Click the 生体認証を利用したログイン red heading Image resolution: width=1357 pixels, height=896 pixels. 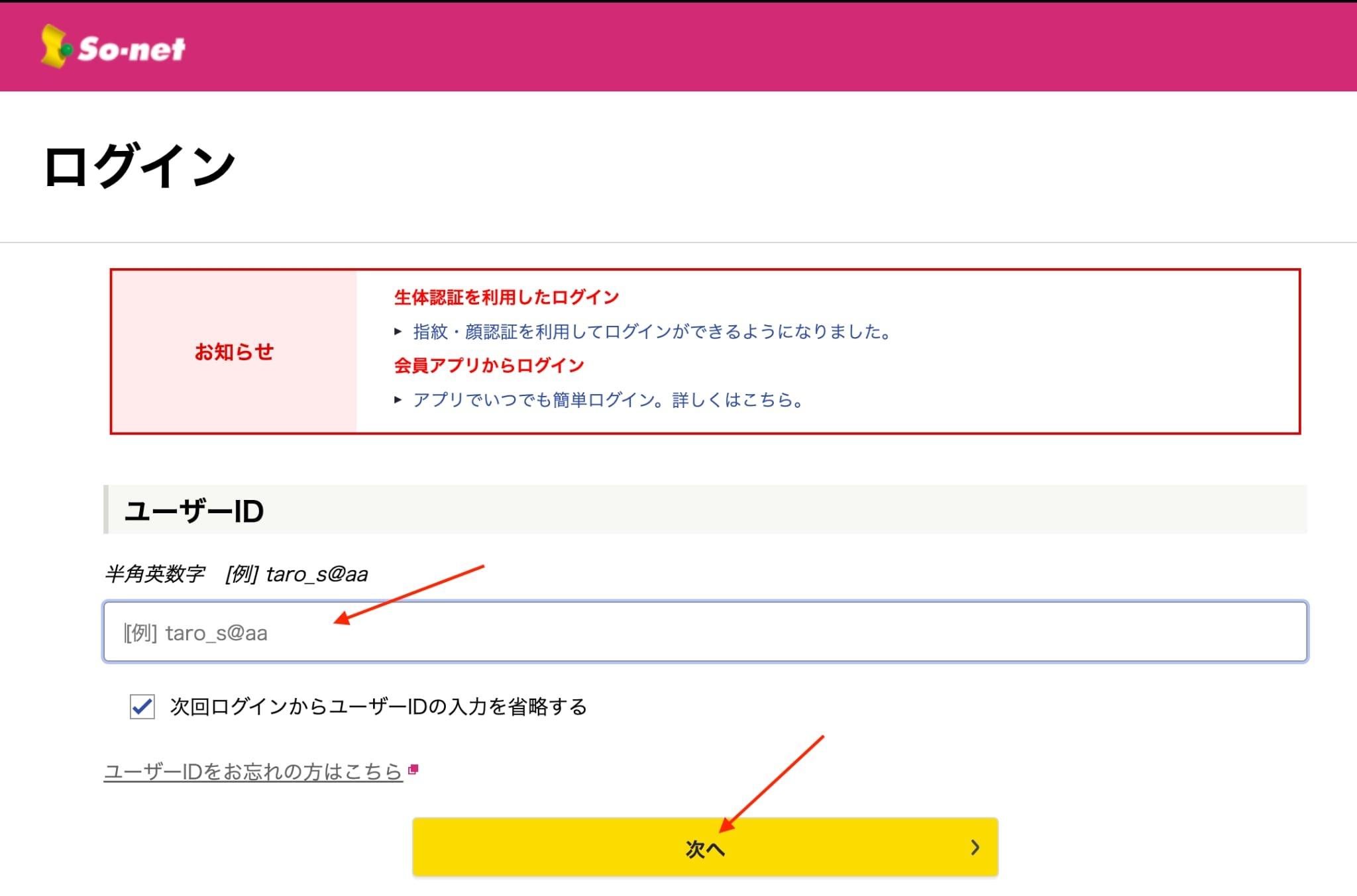click(506, 297)
